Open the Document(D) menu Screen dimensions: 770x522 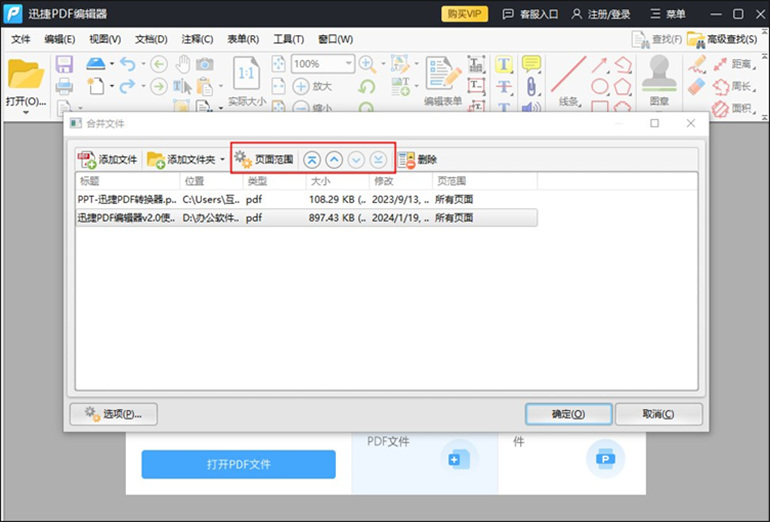[x=151, y=39]
